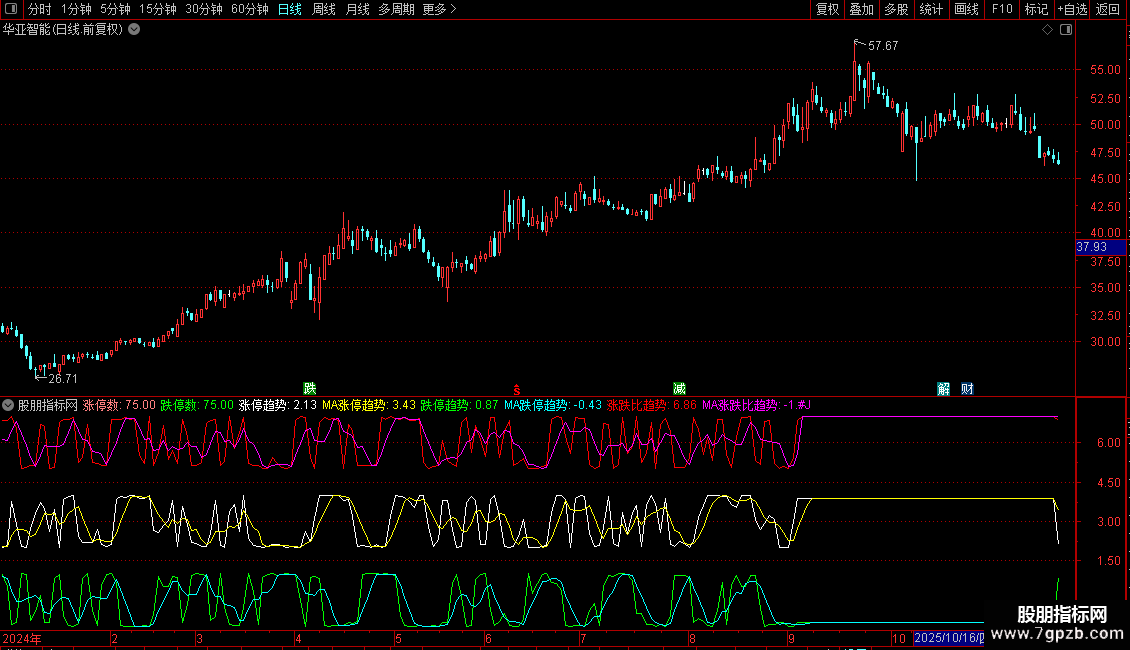
Task: Switch to the 周线 weekly period tab
Action: coord(324,9)
